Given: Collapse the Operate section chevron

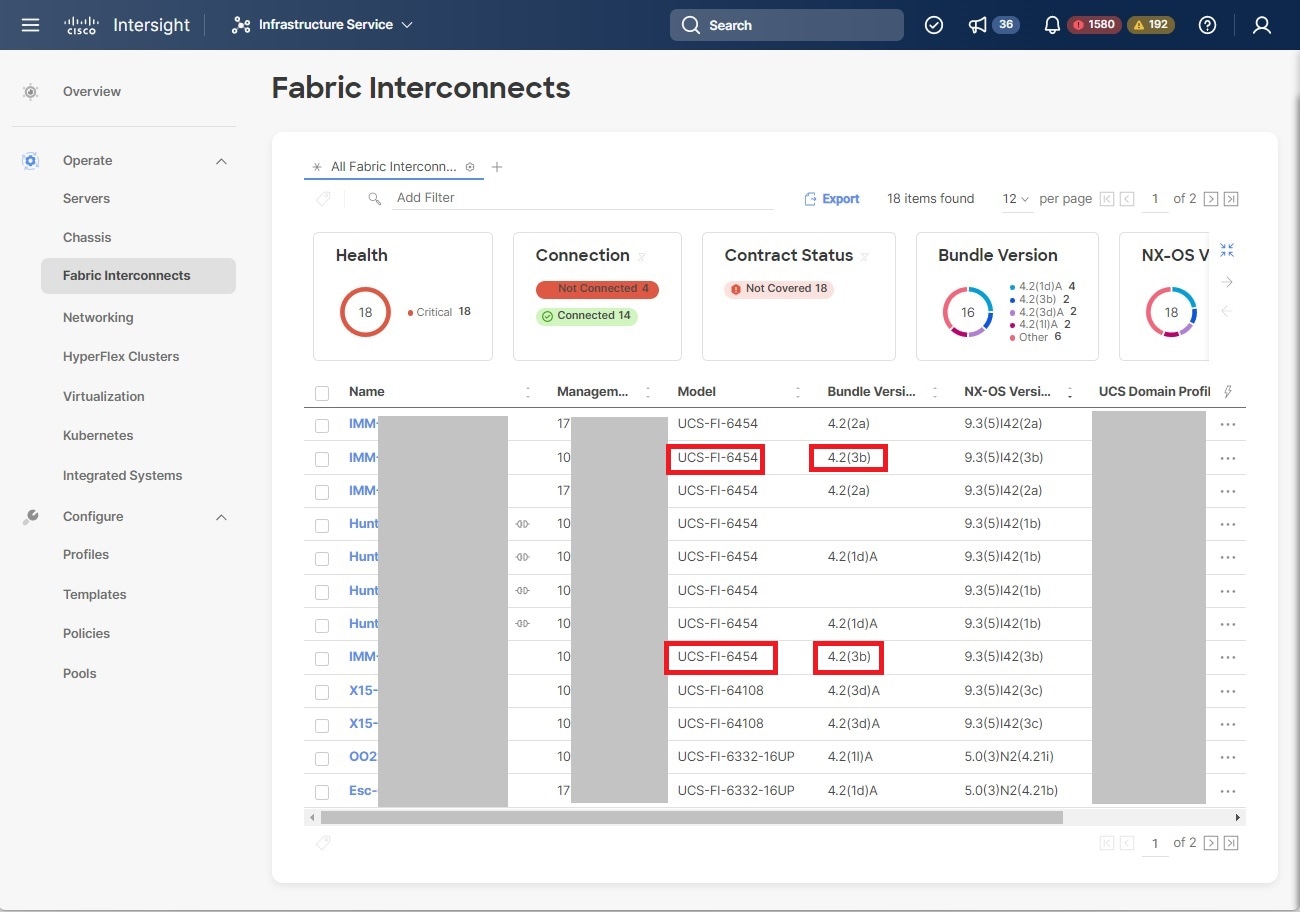Looking at the screenshot, I should pos(221,161).
